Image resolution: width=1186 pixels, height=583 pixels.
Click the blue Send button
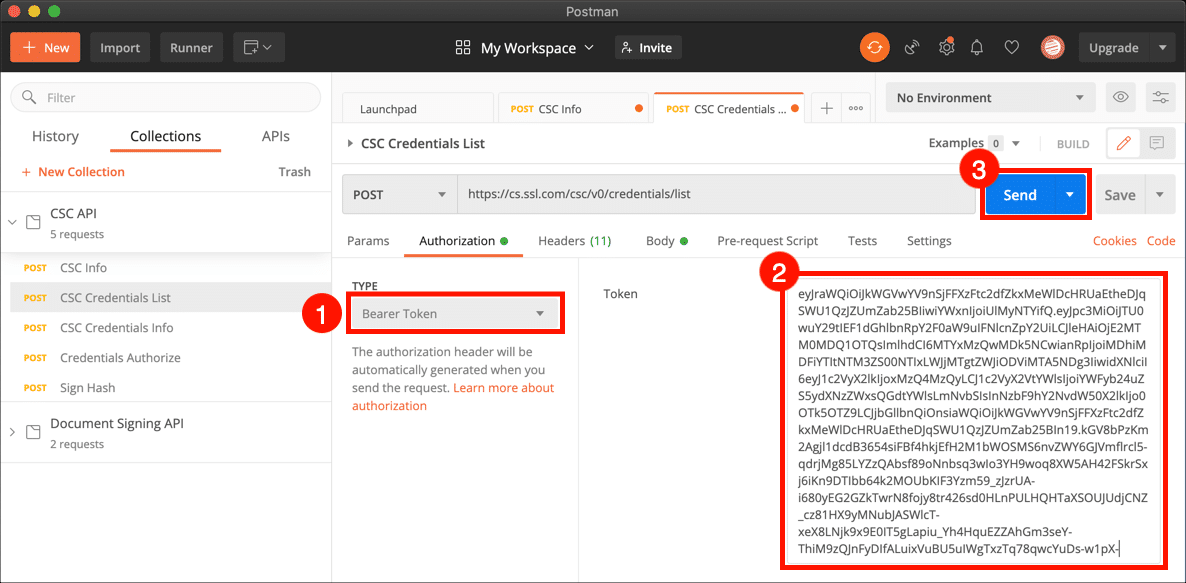click(x=1019, y=195)
